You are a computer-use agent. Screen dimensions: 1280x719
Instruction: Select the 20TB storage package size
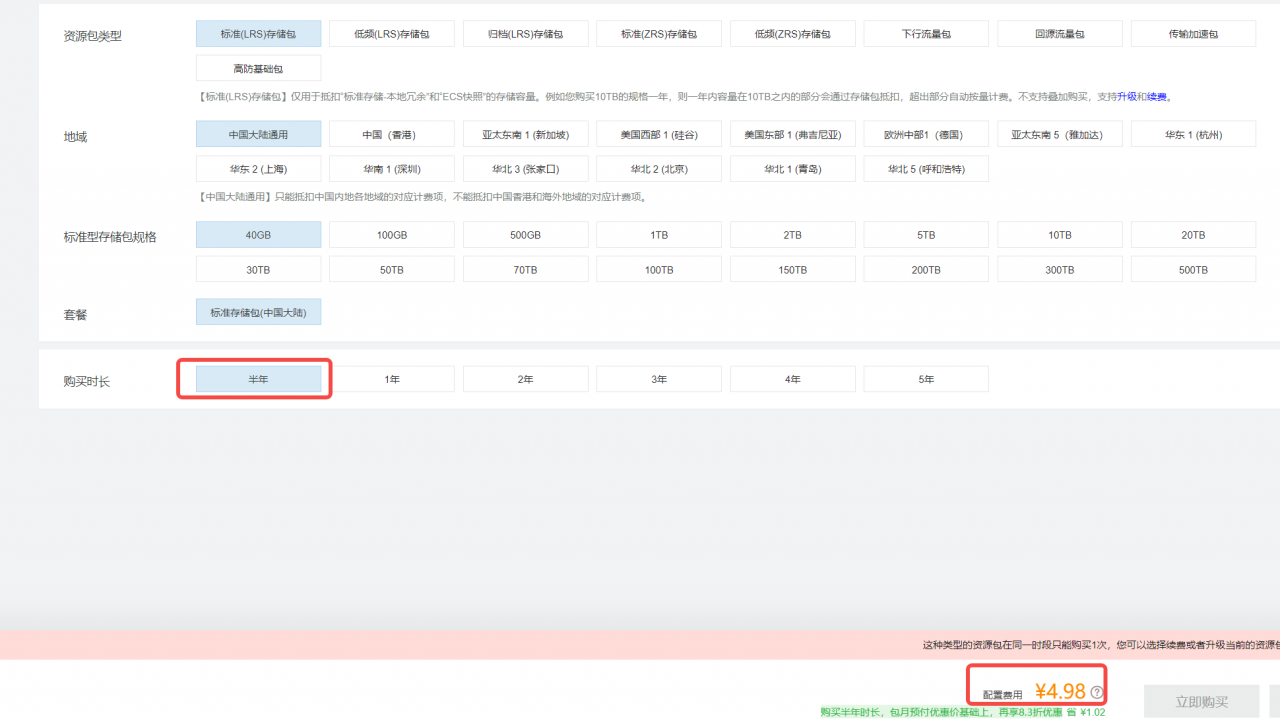click(x=1193, y=235)
